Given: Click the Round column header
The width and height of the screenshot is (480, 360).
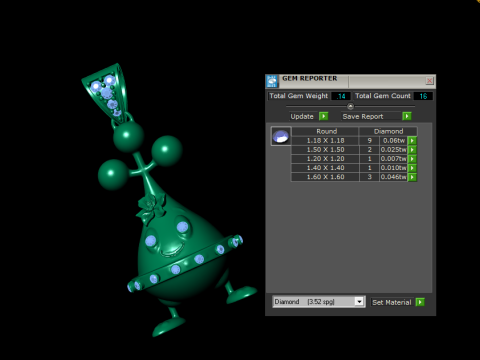Looking at the screenshot, I should click(325, 131).
